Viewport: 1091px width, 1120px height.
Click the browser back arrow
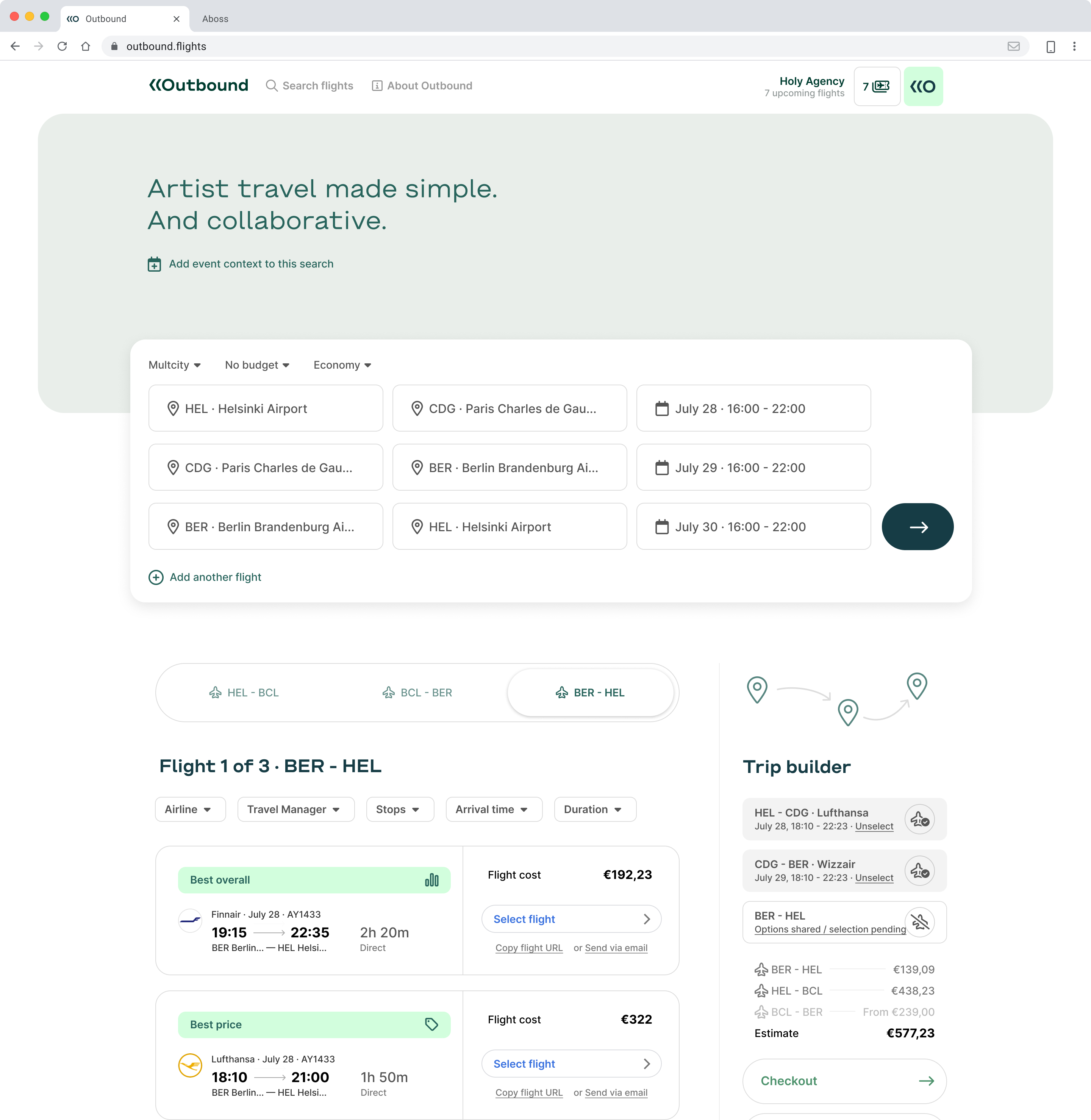tap(16, 47)
